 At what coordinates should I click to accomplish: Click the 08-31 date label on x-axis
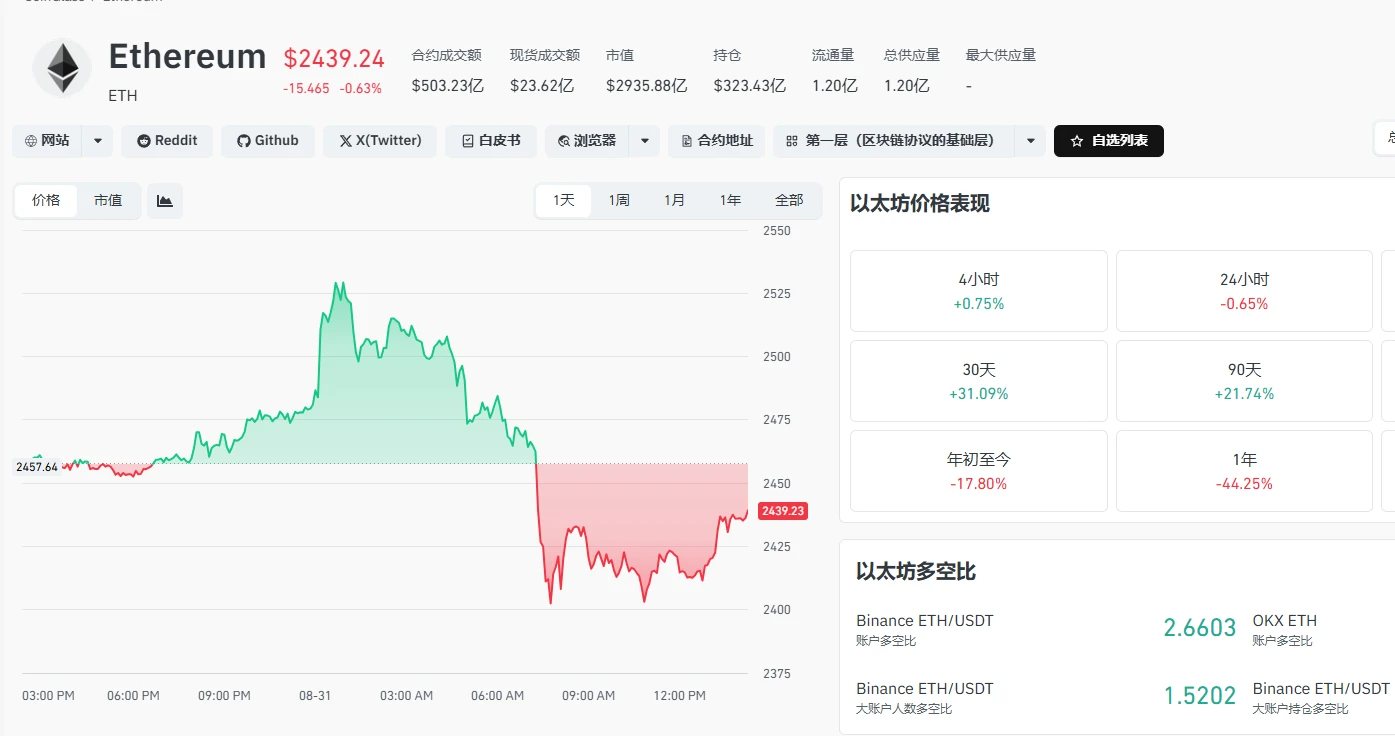coord(315,696)
